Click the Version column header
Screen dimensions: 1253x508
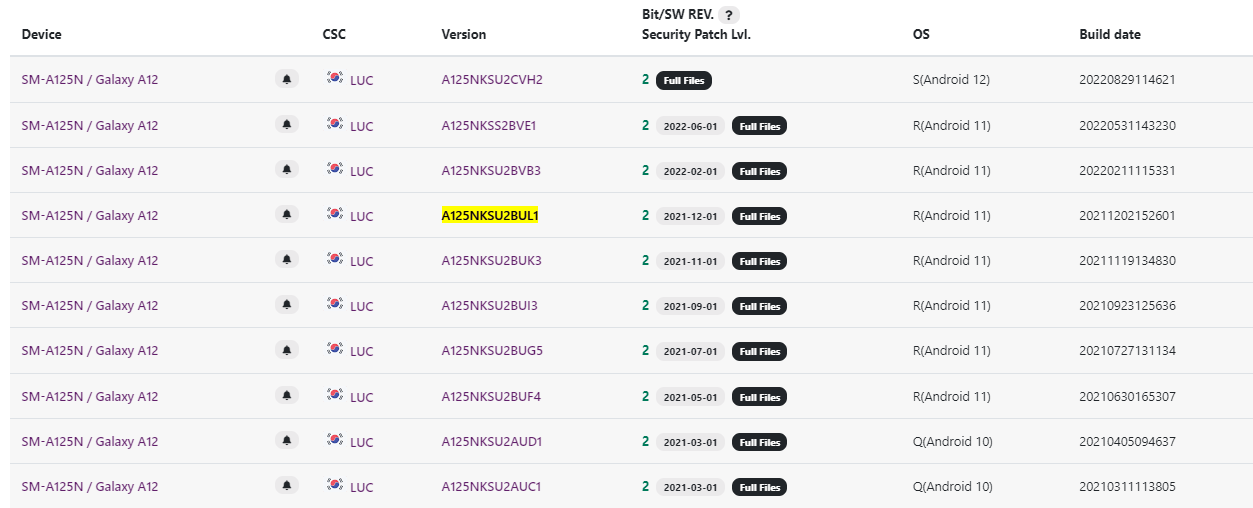[464, 34]
